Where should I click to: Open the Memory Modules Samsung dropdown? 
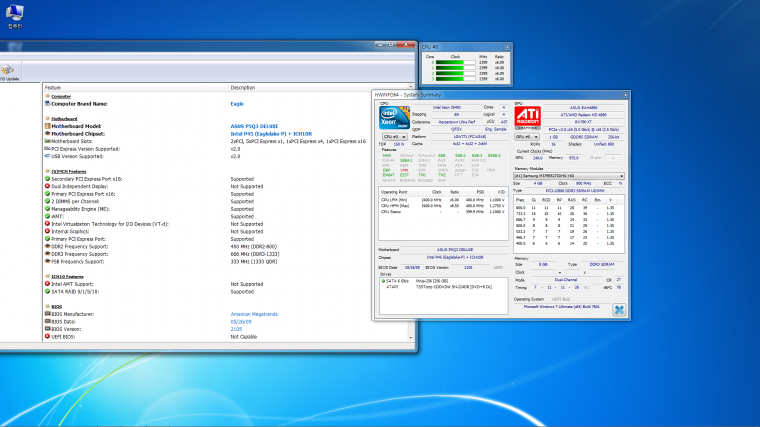[569, 176]
